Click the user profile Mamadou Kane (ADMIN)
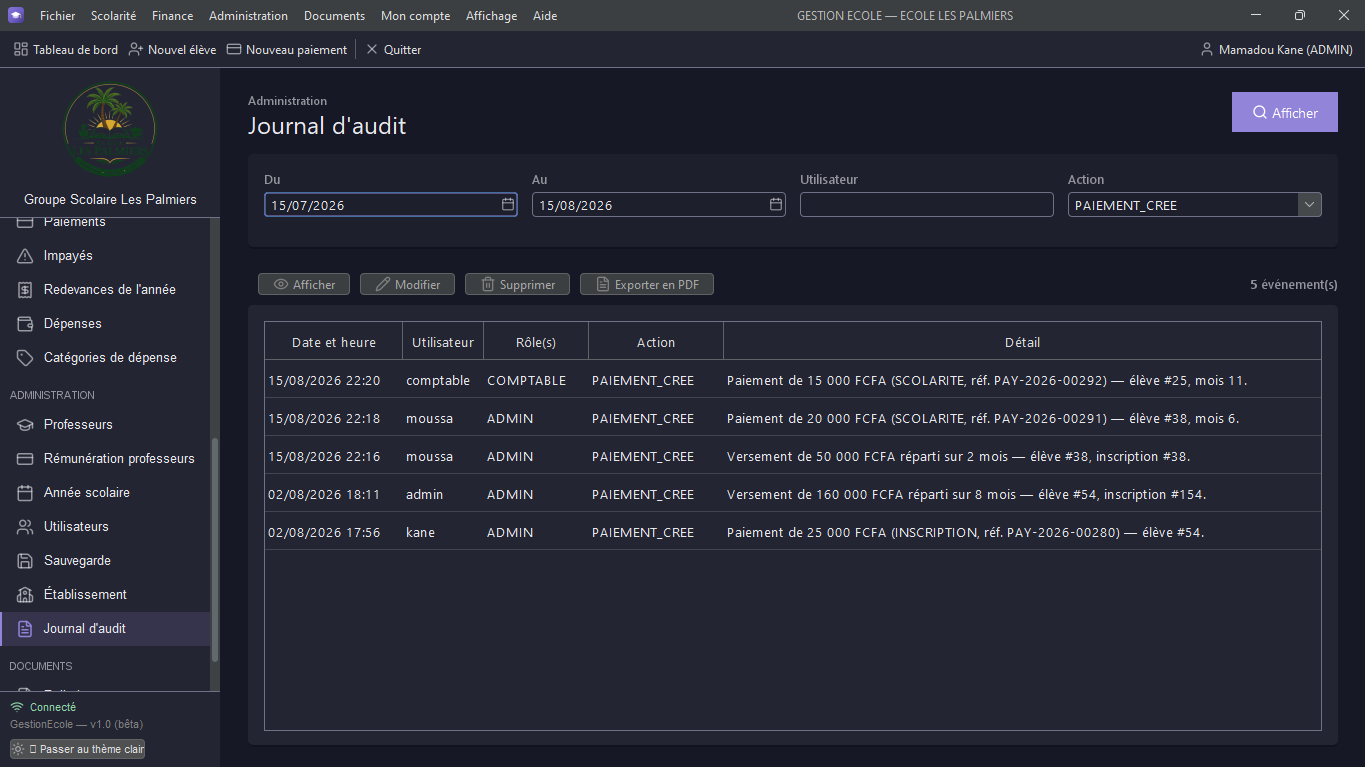 tap(1277, 50)
